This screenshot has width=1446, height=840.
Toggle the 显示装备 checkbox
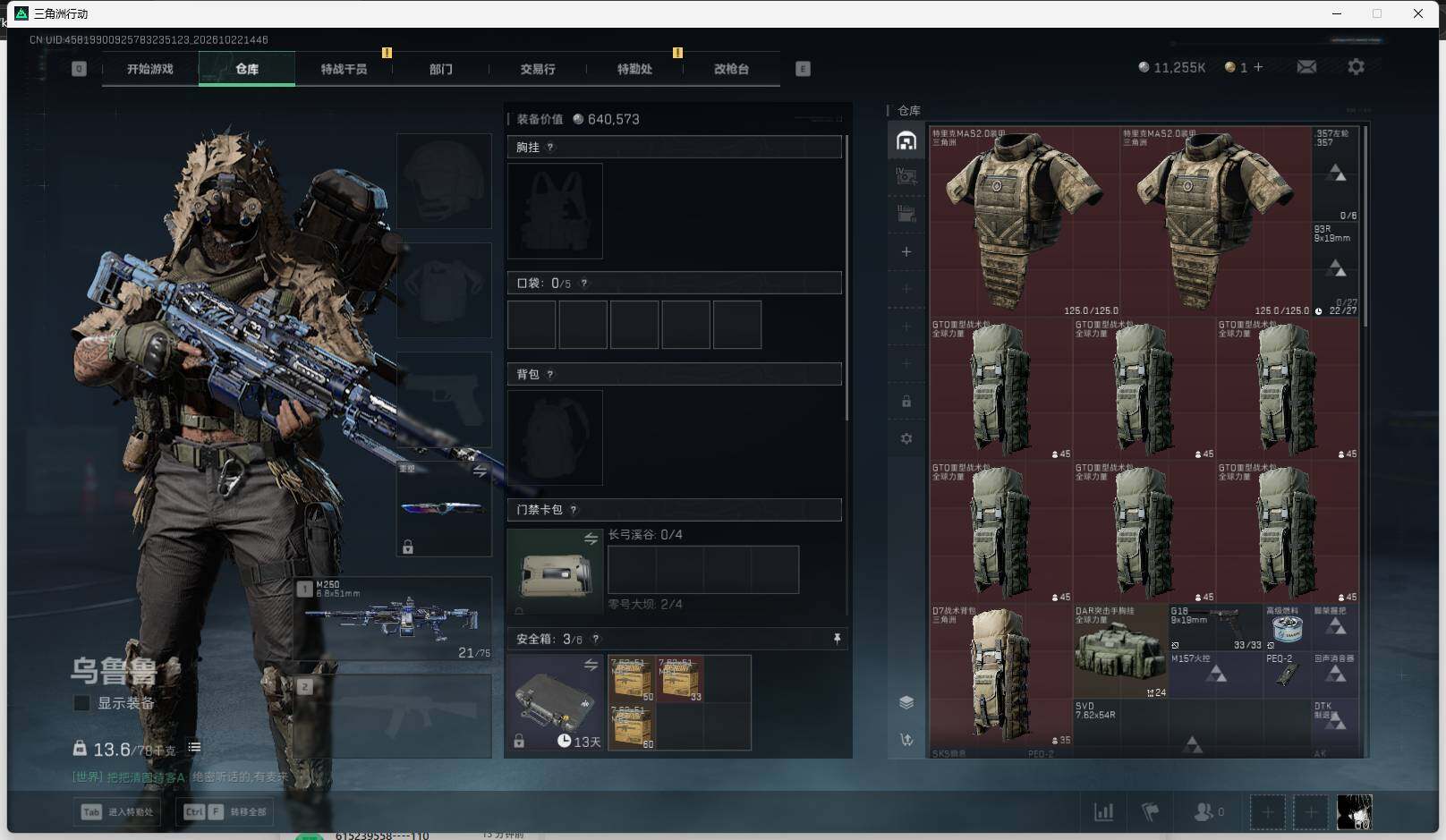pyautogui.click(x=81, y=703)
